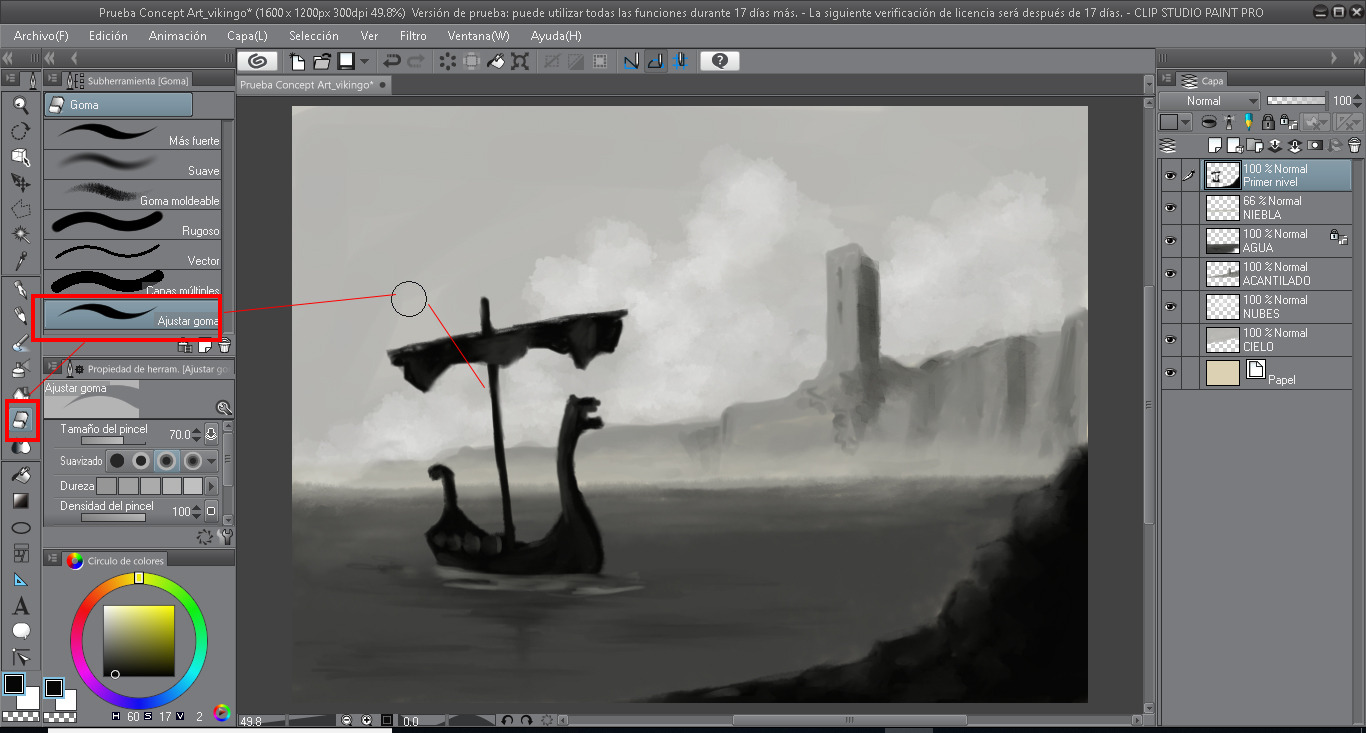Select the Gradient tool
The height and width of the screenshot is (733, 1366).
(20, 501)
